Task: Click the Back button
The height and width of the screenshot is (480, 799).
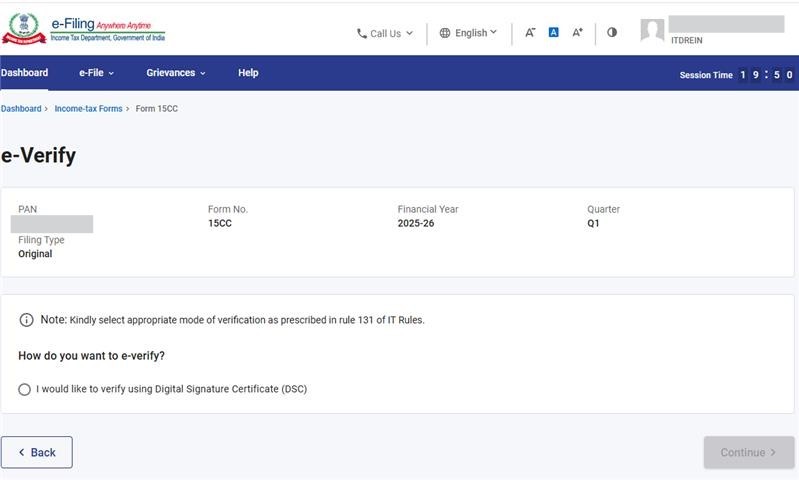Action: (37, 452)
